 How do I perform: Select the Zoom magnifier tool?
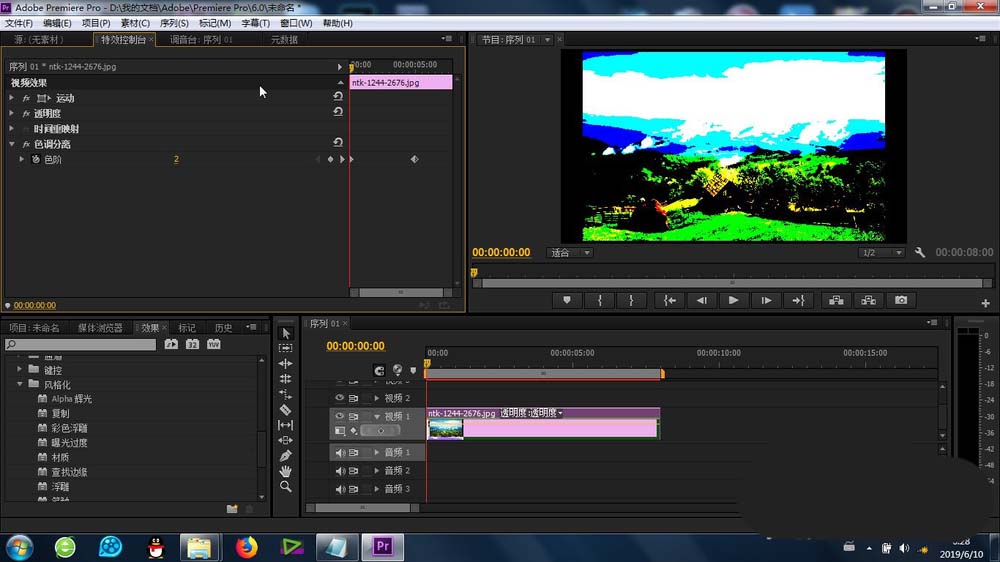point(285,486)
